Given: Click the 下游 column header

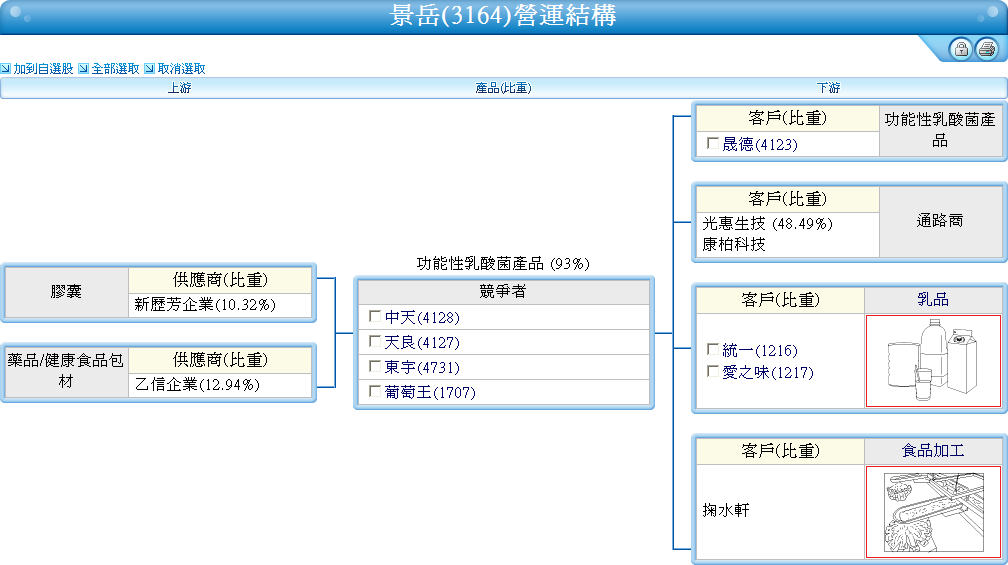Looking at the screenshot, I should 829,88.
